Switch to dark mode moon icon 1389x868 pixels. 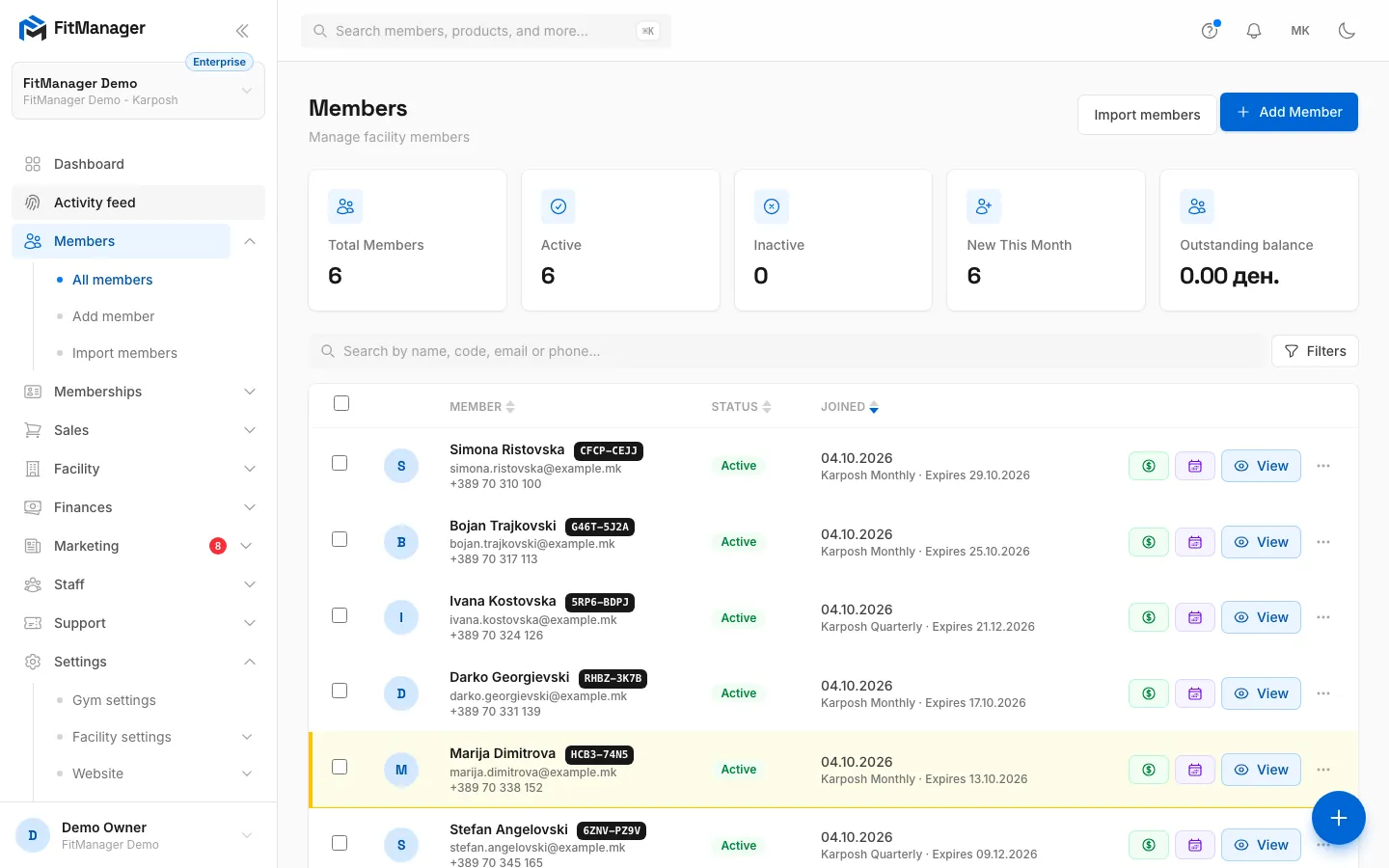1347,31
